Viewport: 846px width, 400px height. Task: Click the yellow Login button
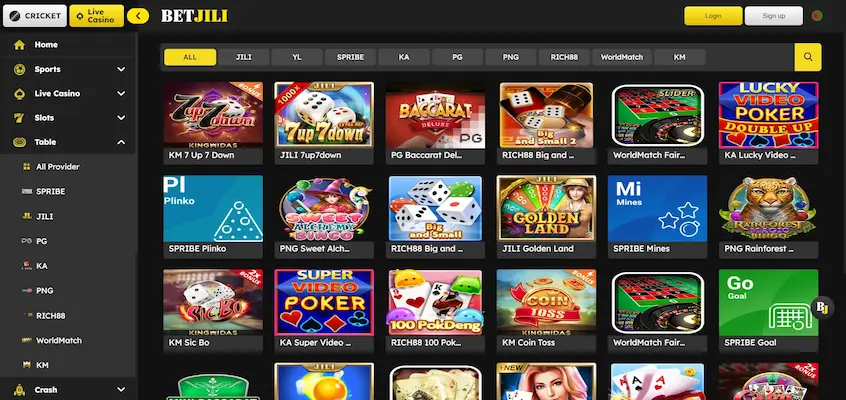[713, 16]
